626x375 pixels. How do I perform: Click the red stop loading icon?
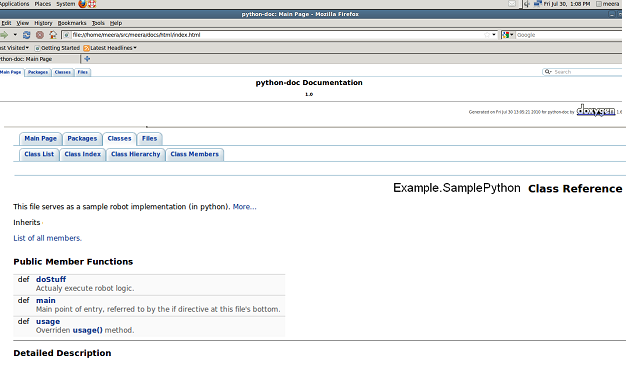[40, 35]
